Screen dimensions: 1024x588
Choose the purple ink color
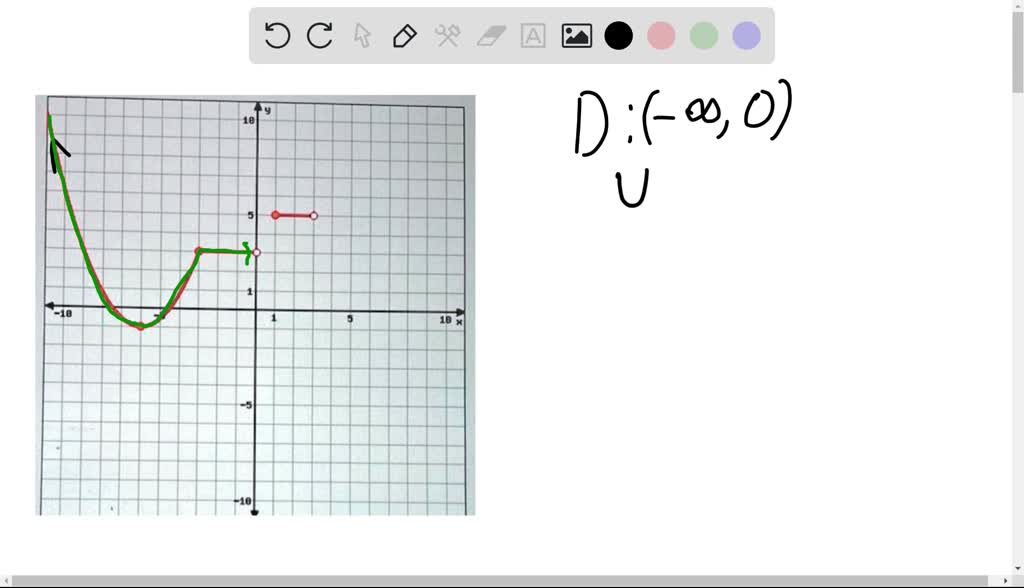pyautogui.click(x=745, y=35)
